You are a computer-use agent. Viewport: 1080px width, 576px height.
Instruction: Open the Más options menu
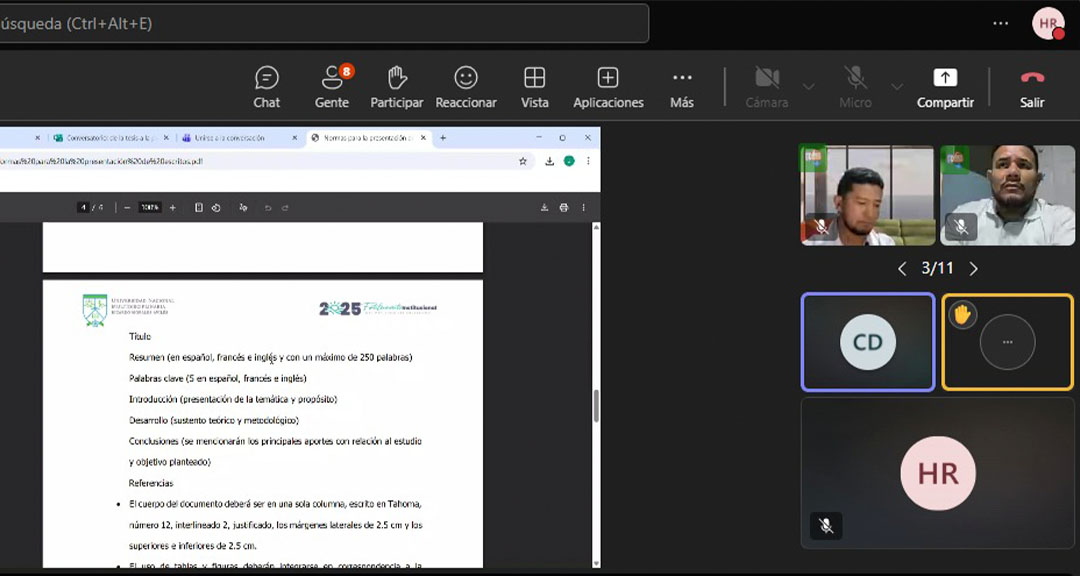(x=682, y=87)
